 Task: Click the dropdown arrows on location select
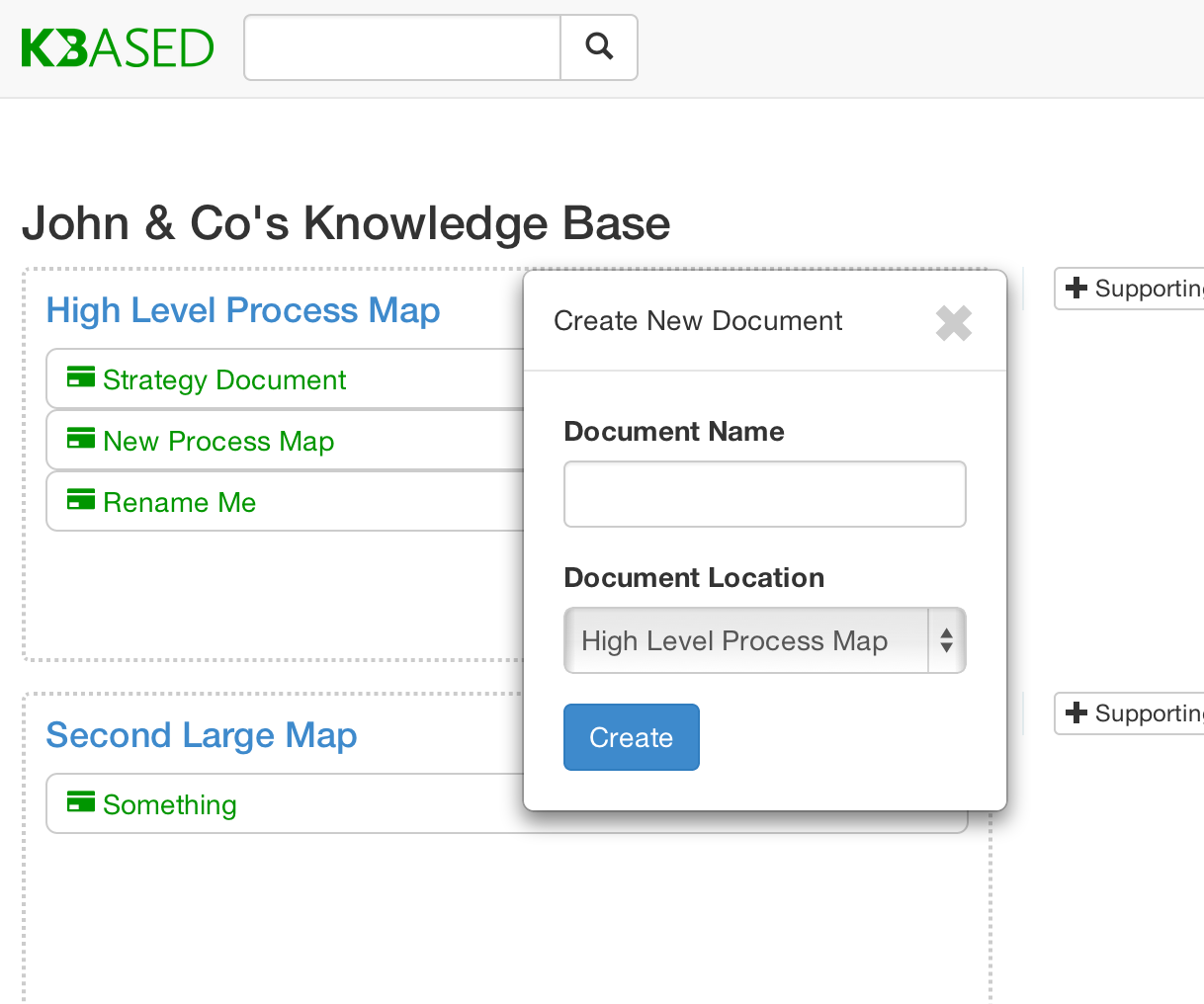pos(946,641)
